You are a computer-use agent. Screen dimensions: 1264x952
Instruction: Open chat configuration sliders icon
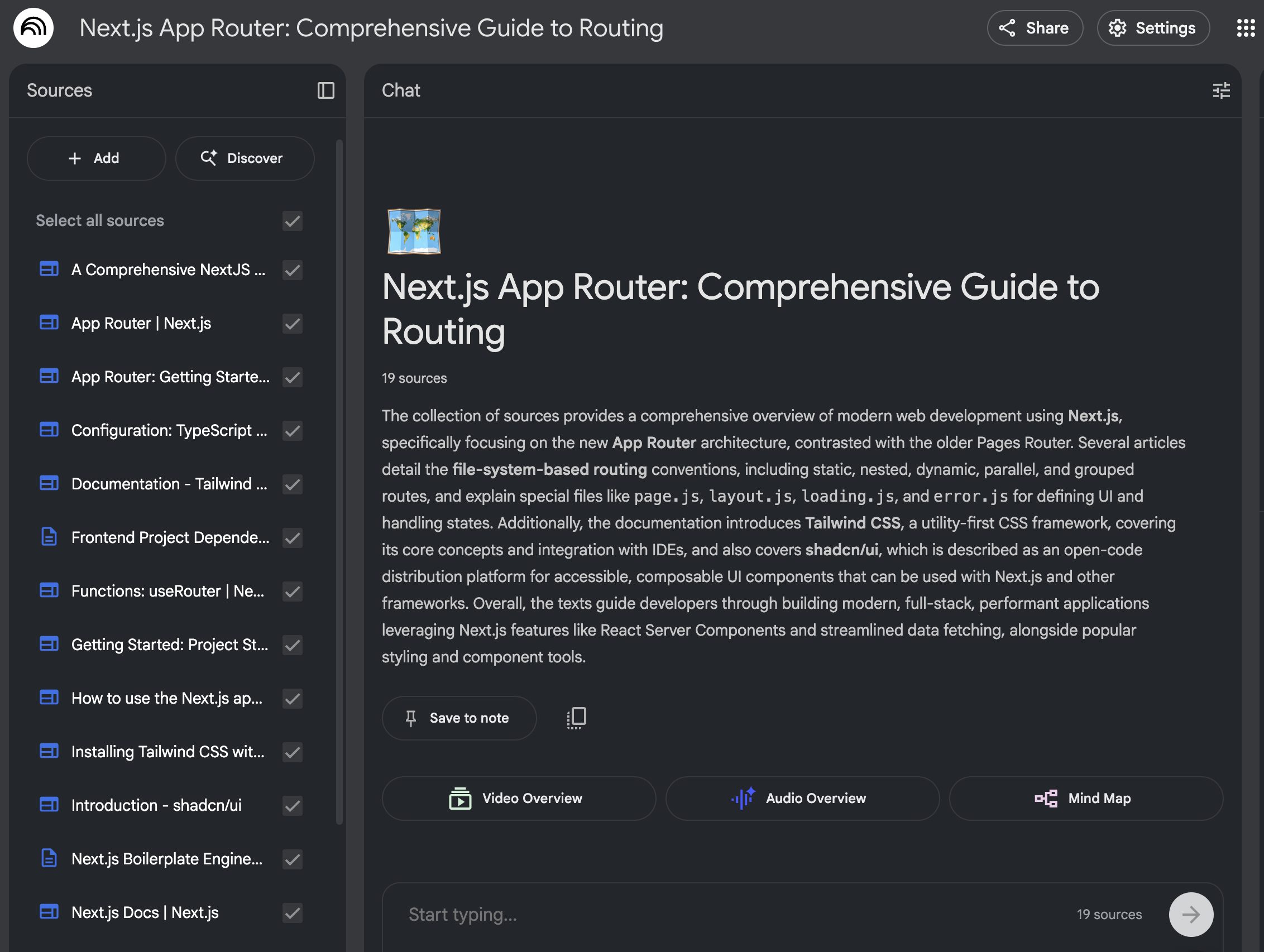pos(1220,90)
